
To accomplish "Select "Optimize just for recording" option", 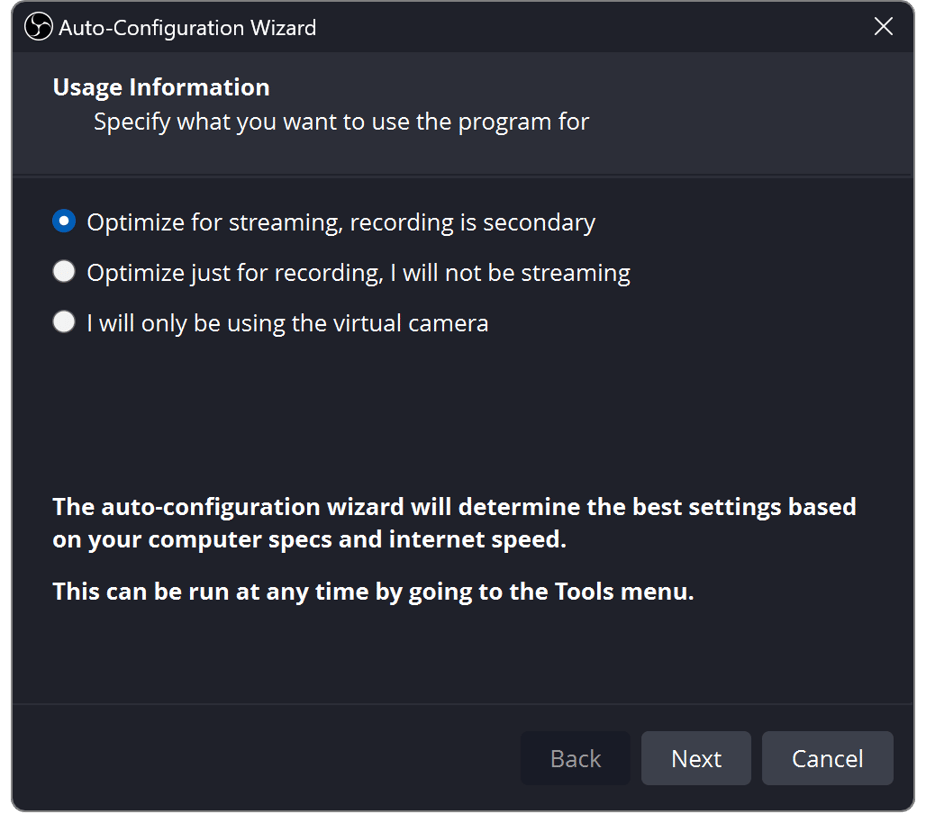I will pos(358,272).
